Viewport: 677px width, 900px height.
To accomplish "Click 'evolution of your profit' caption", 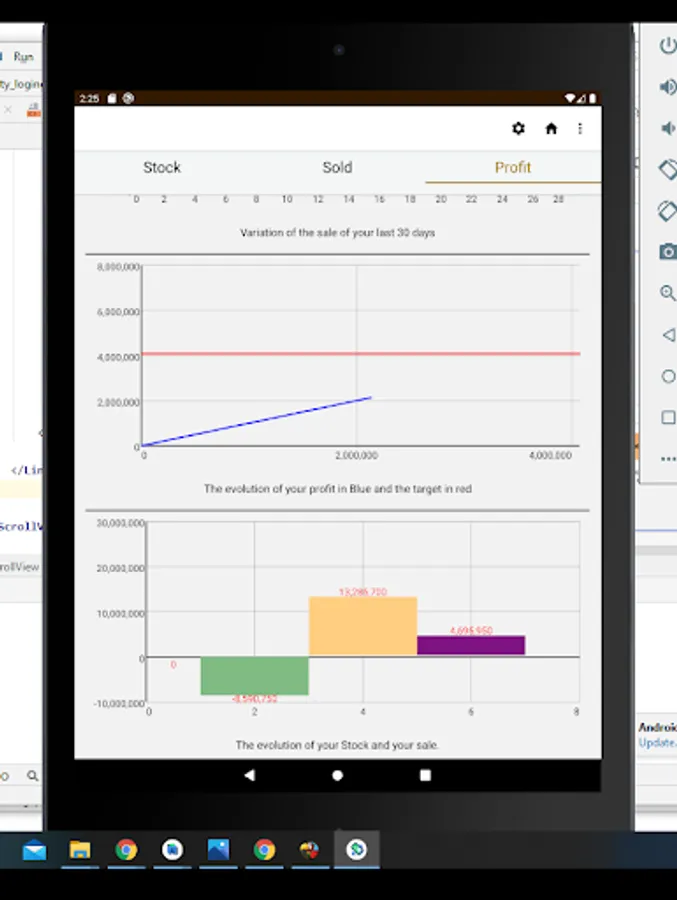I will pyautogui.click(x=338, y=489).
